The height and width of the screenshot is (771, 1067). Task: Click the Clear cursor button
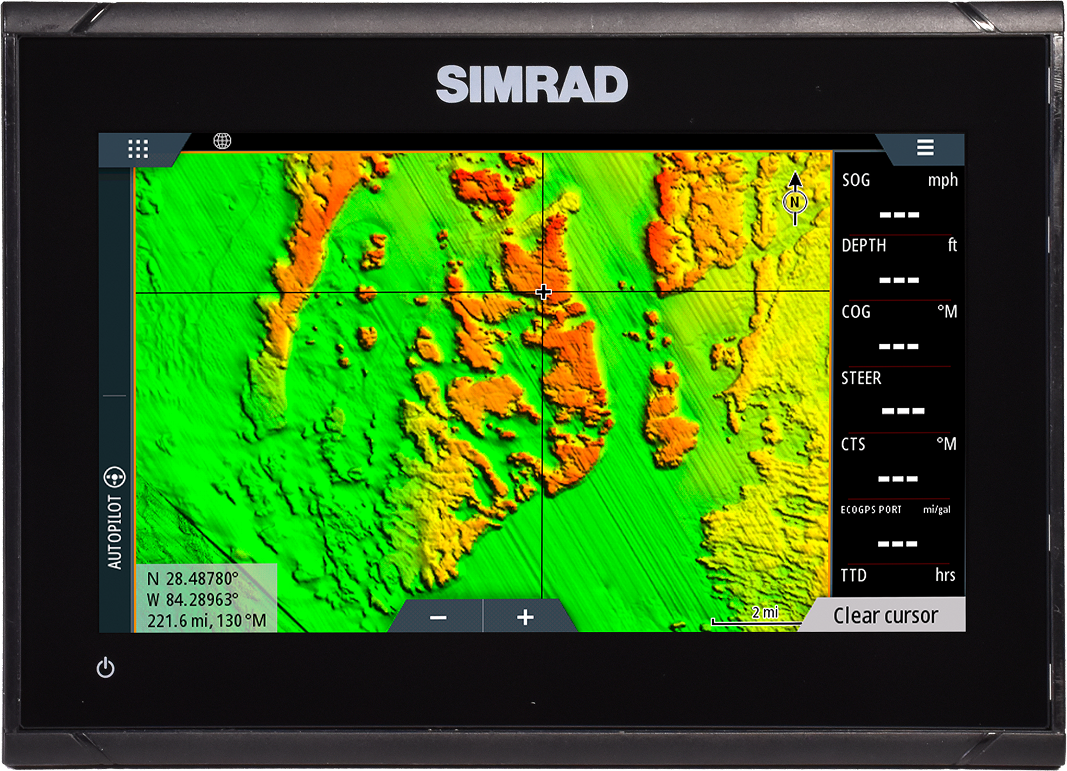click(x=885, y=616)
